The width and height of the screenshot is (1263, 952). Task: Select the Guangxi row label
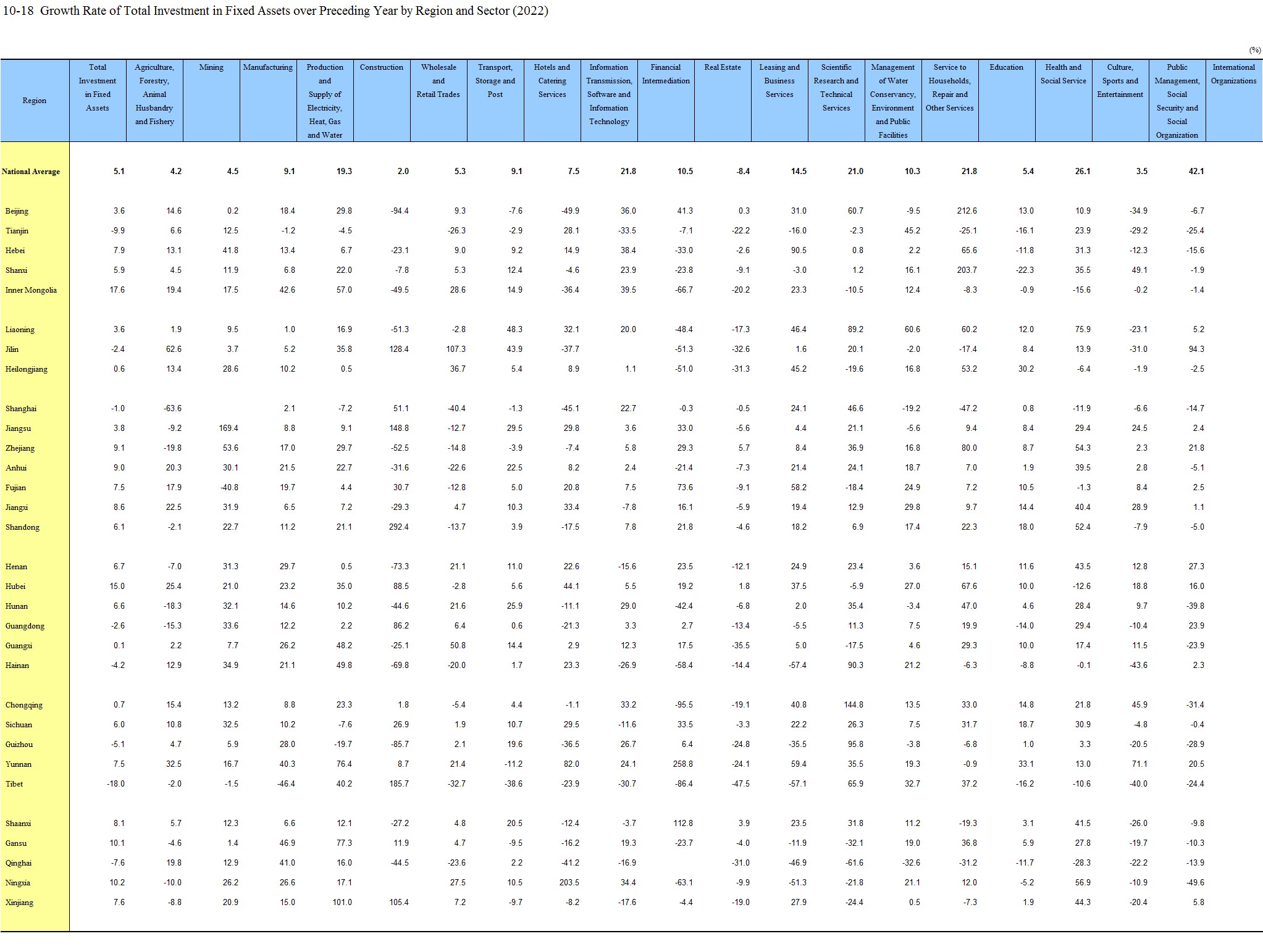19,646
